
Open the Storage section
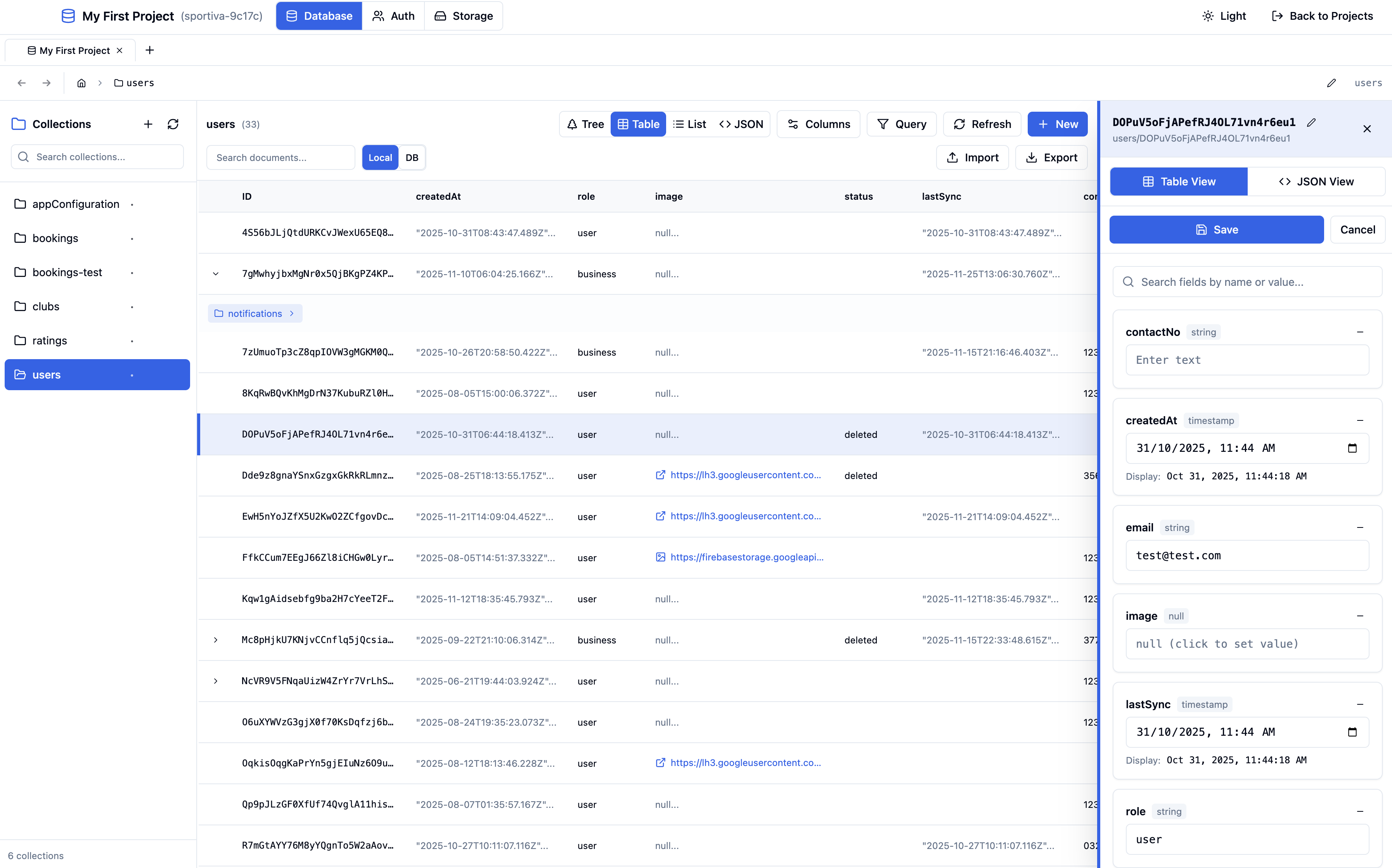click(464, 16)
